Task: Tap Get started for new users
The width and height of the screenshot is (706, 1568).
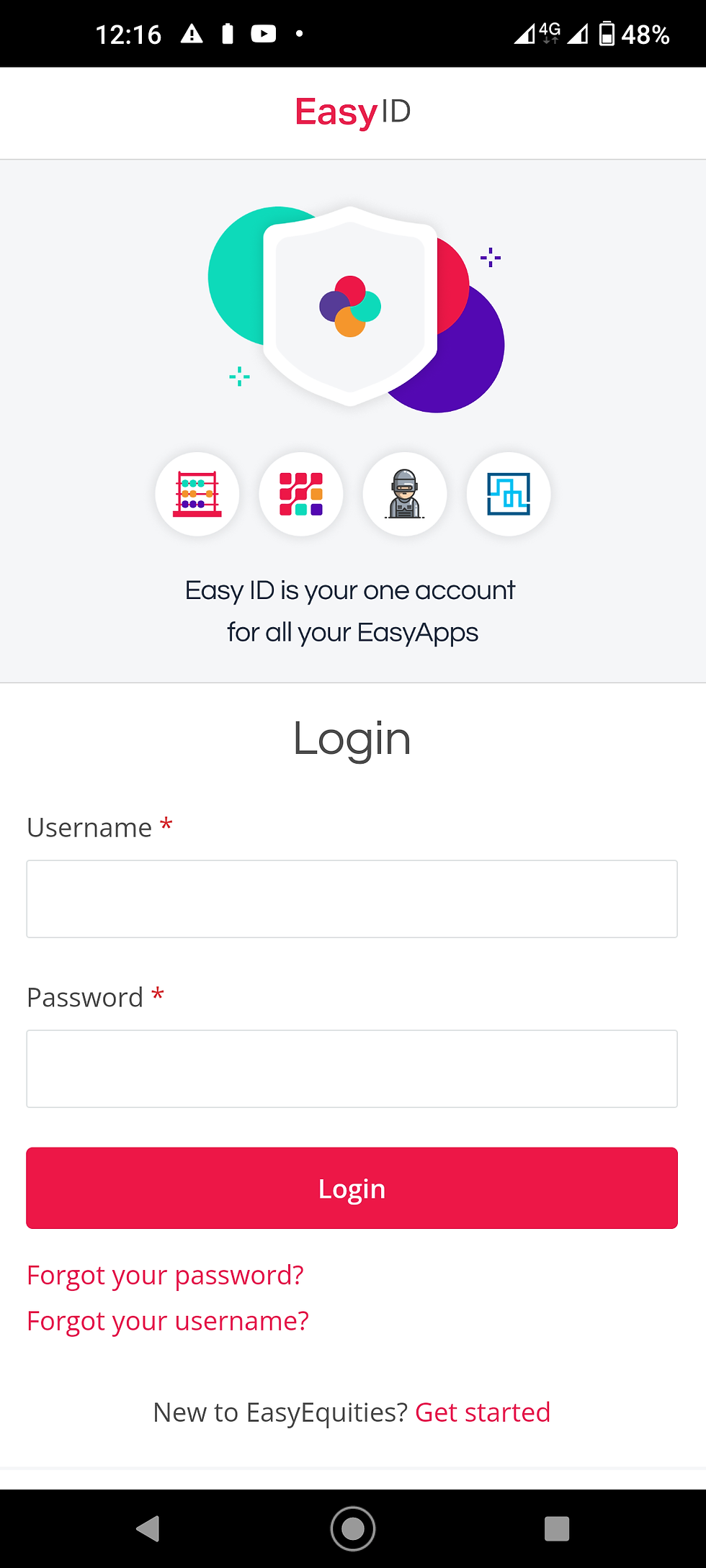Action: [x=482, y=1412]
